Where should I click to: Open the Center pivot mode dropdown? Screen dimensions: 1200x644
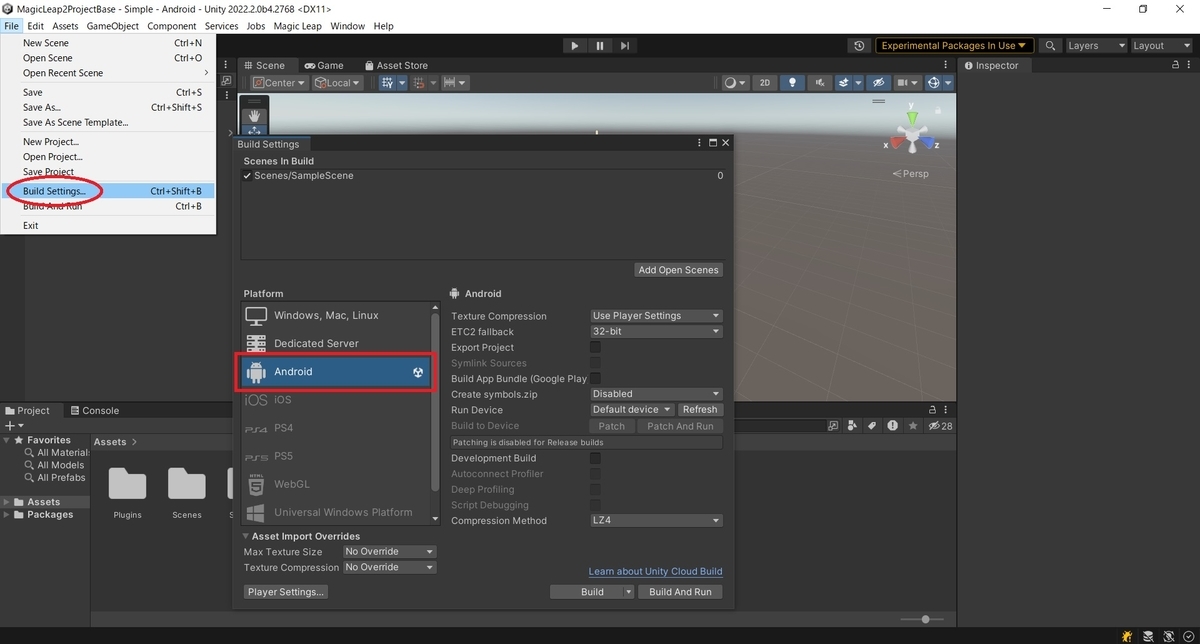279,83
